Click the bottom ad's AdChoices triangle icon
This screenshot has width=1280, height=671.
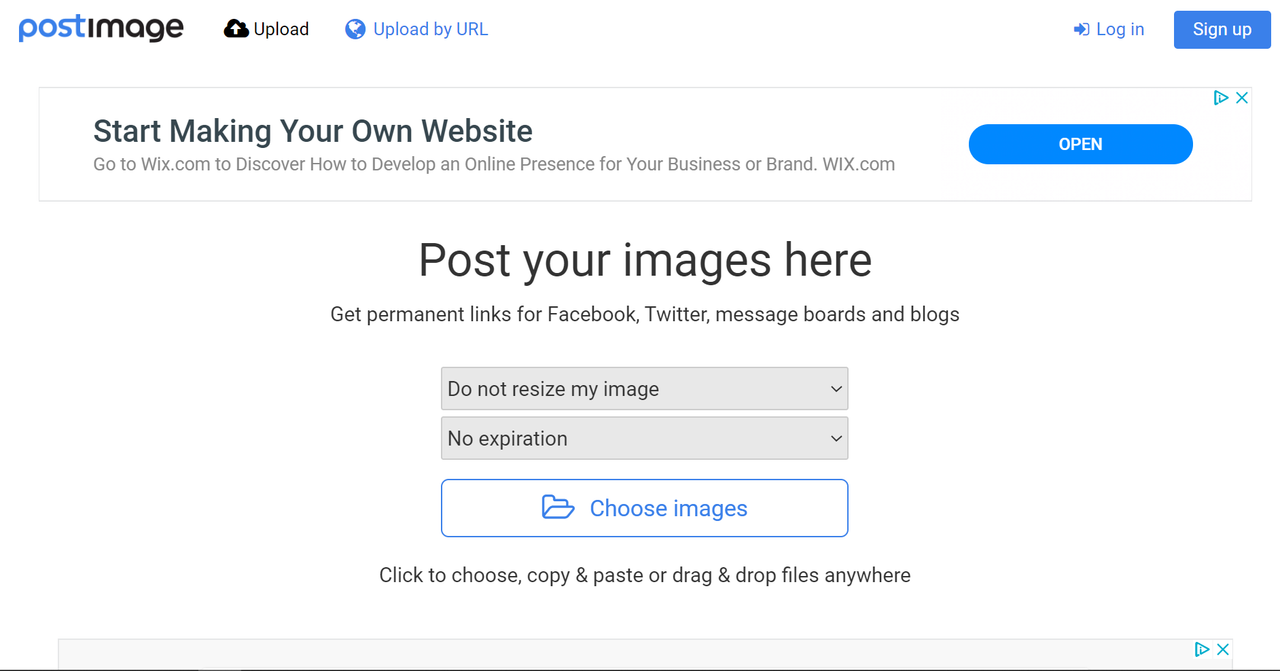point(1202,649)
